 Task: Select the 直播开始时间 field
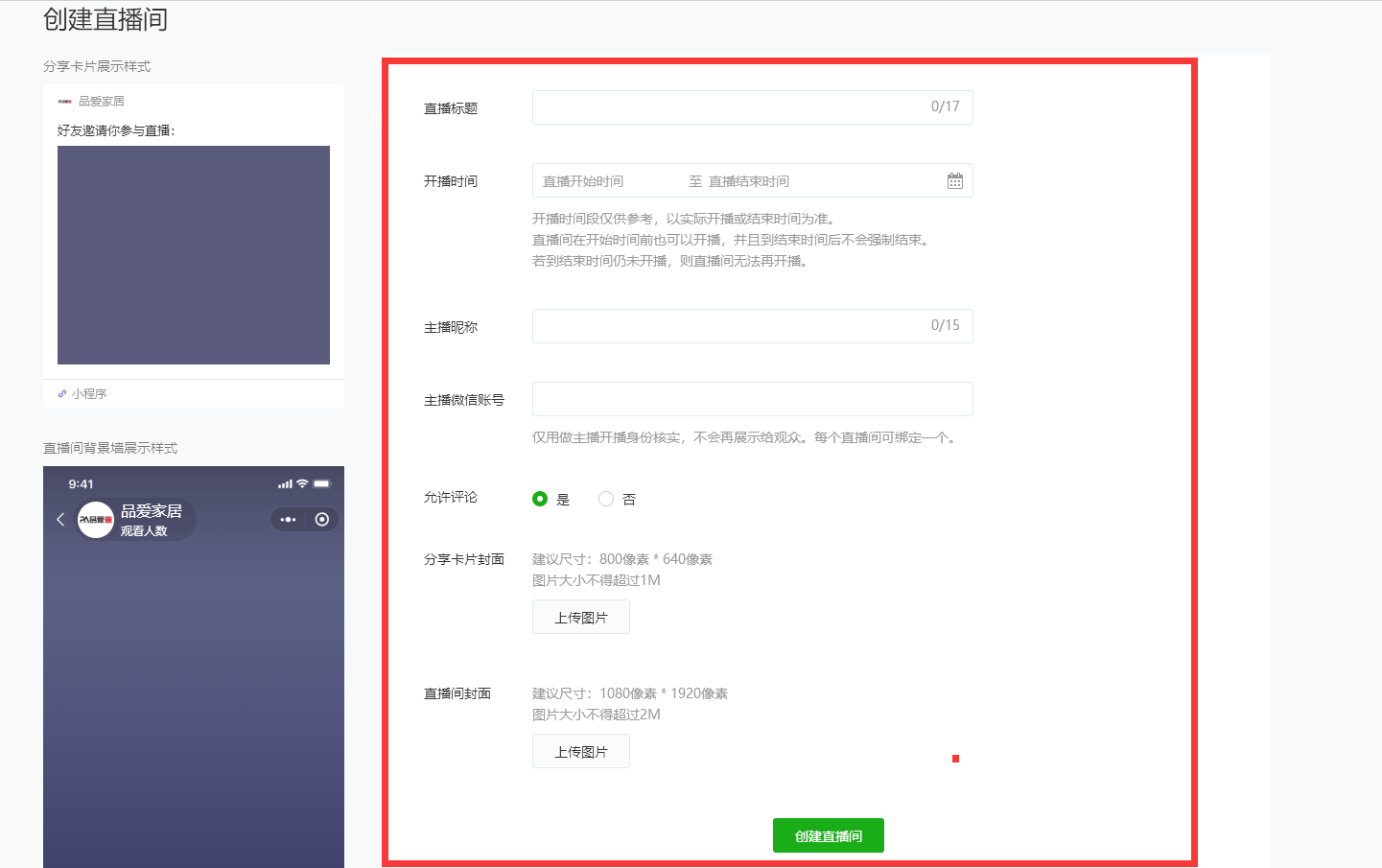pyautogui.click(x=583, y=181)
